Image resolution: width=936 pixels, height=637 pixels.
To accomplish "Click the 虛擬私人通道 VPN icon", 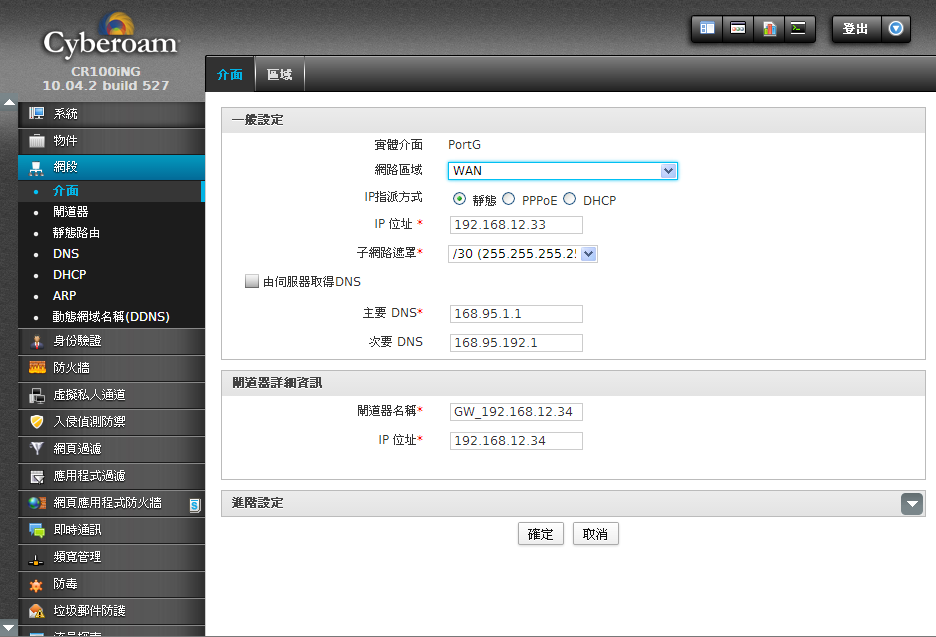I will point(37,395).
